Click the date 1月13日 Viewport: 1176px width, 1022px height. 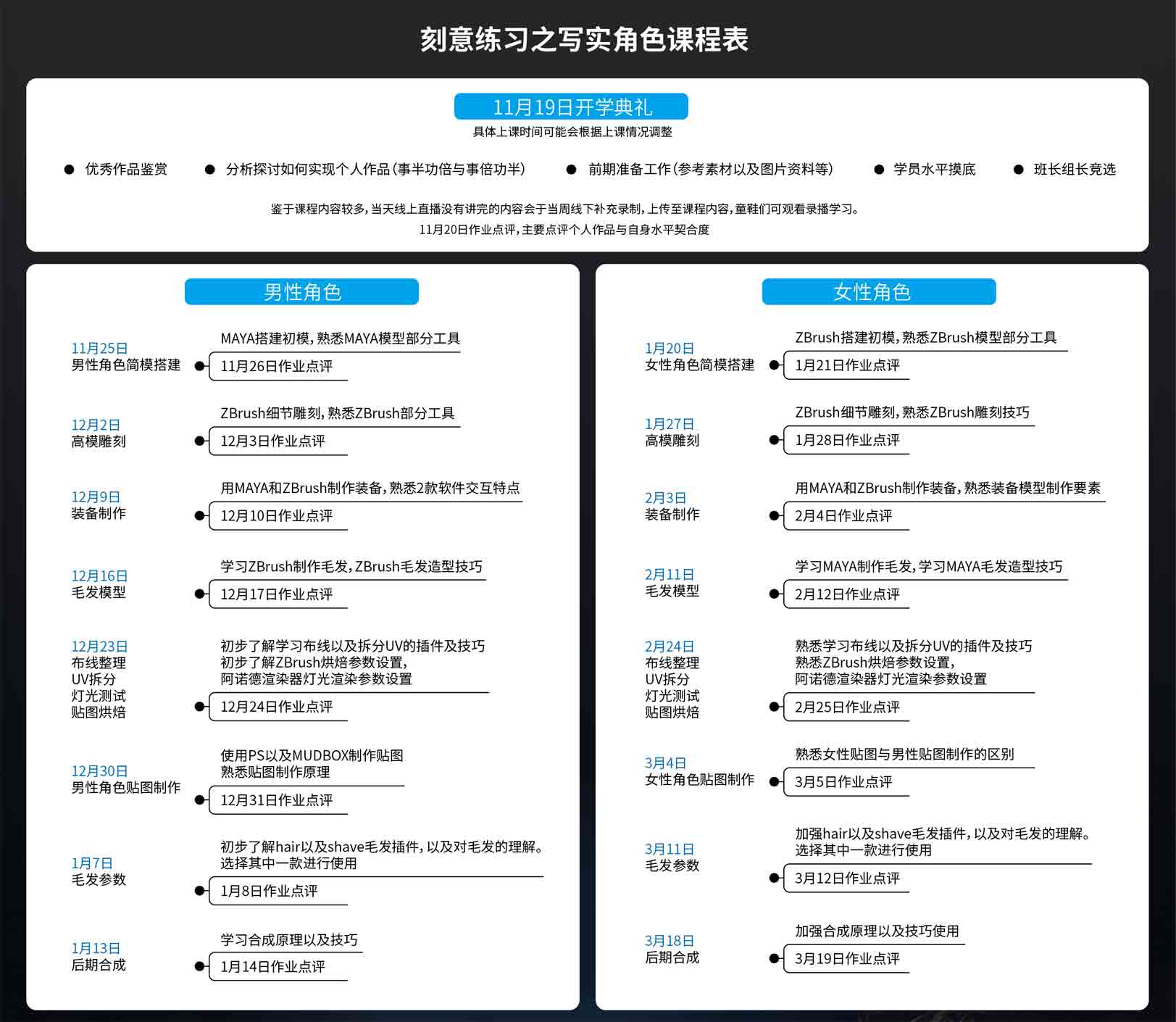point(96,948)
